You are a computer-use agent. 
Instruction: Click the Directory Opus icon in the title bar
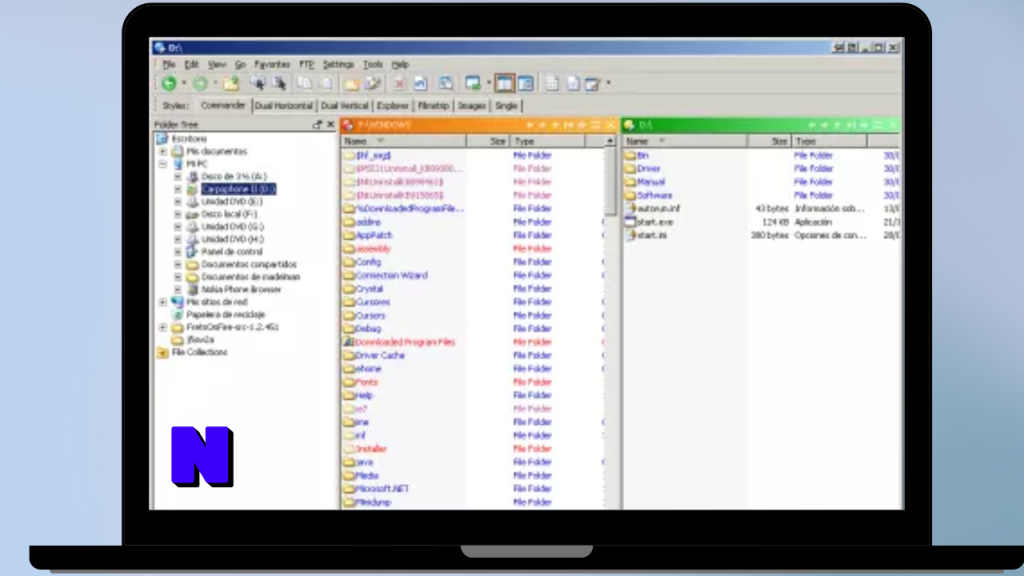click(159, 48)
